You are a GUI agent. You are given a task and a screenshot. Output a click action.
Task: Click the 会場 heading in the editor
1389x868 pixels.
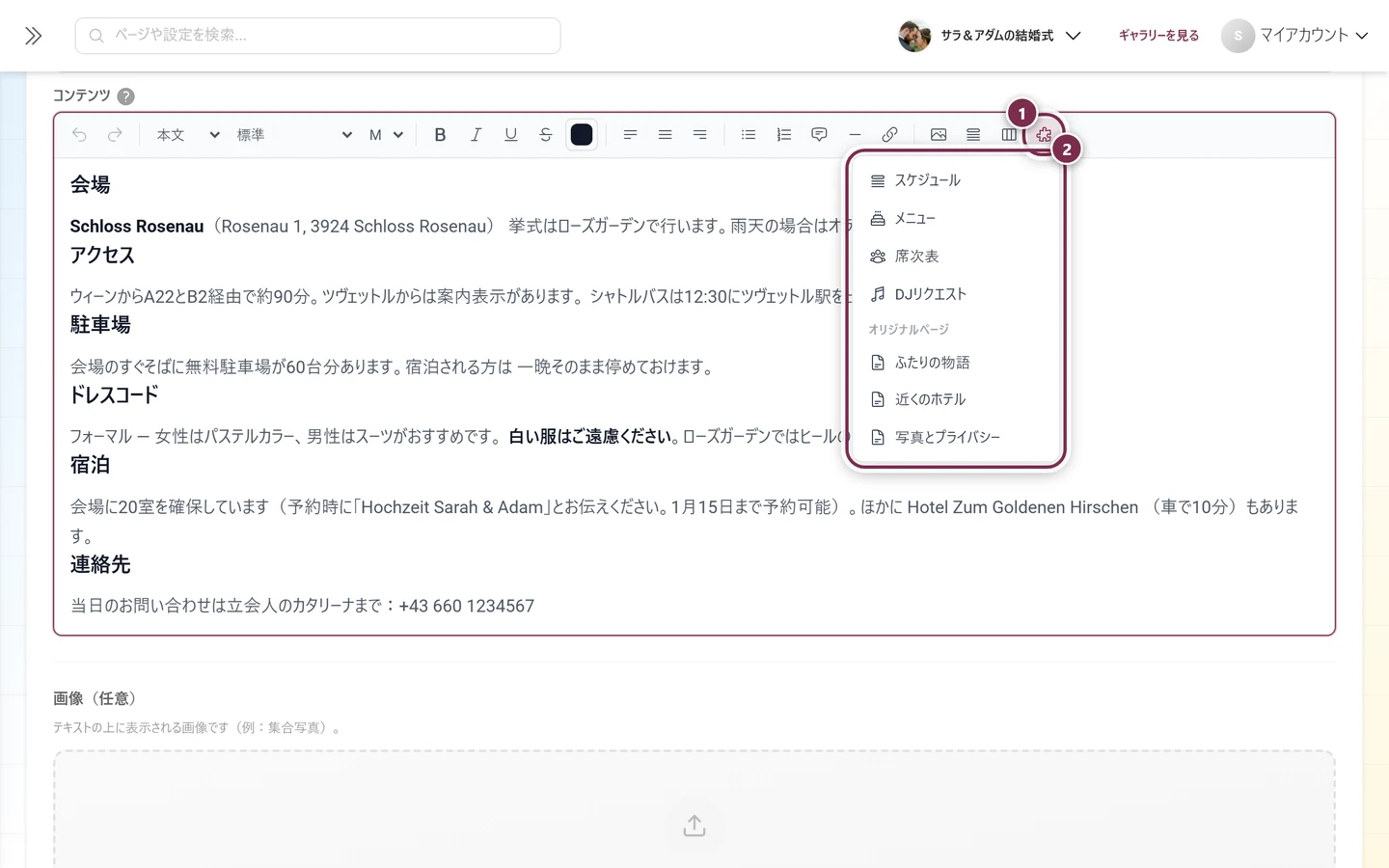pyautogui.click(x=90, y=184)
